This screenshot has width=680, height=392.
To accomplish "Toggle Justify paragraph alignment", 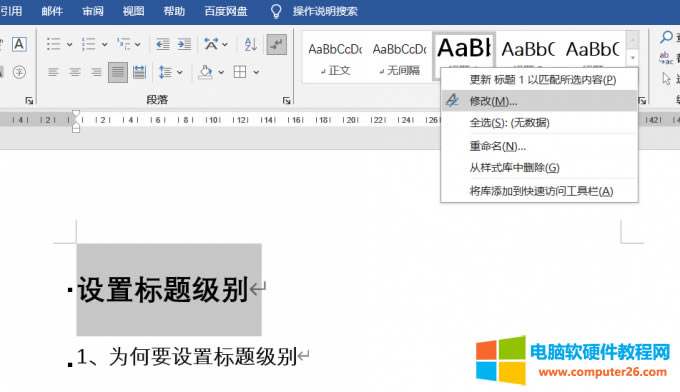I will (x=118, y=72).
